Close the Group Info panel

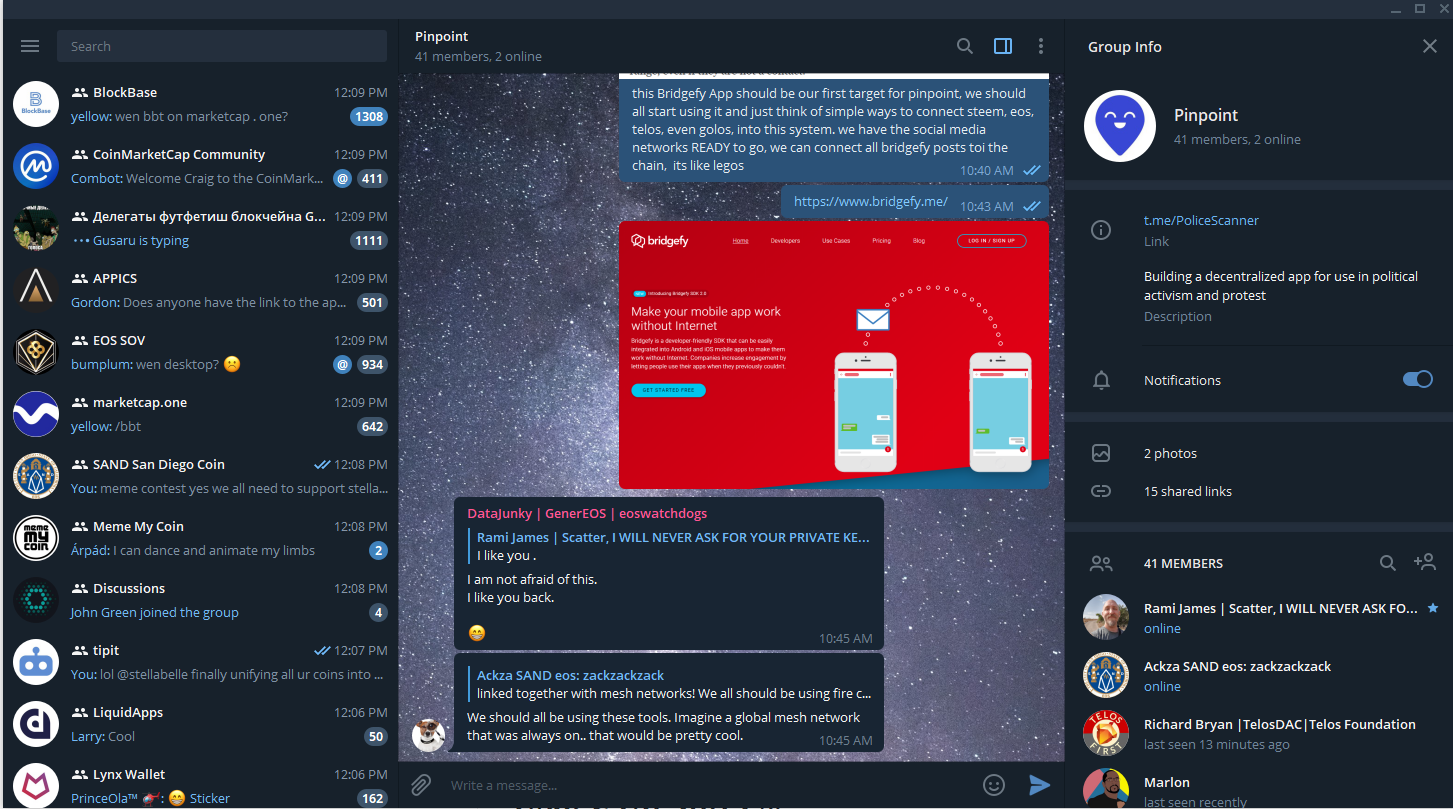click(1430, 46)
